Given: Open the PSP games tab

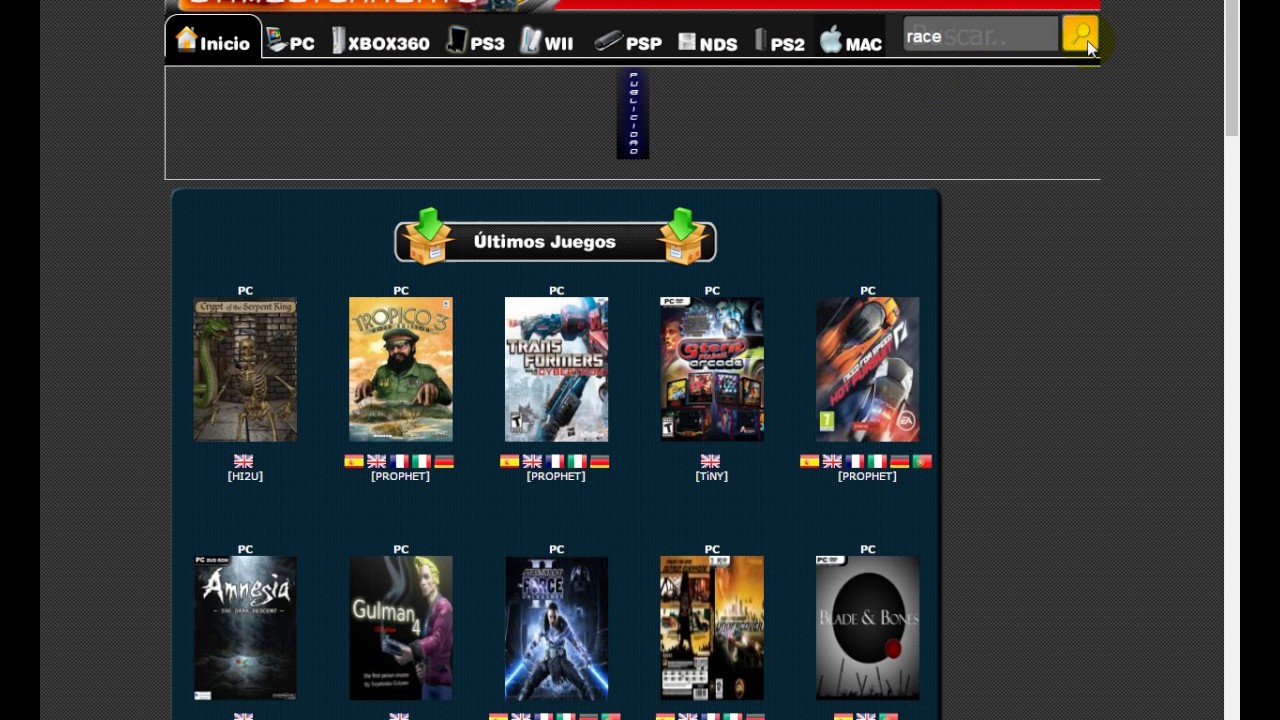Looking at the screenshot, I should tap(628, 42).
